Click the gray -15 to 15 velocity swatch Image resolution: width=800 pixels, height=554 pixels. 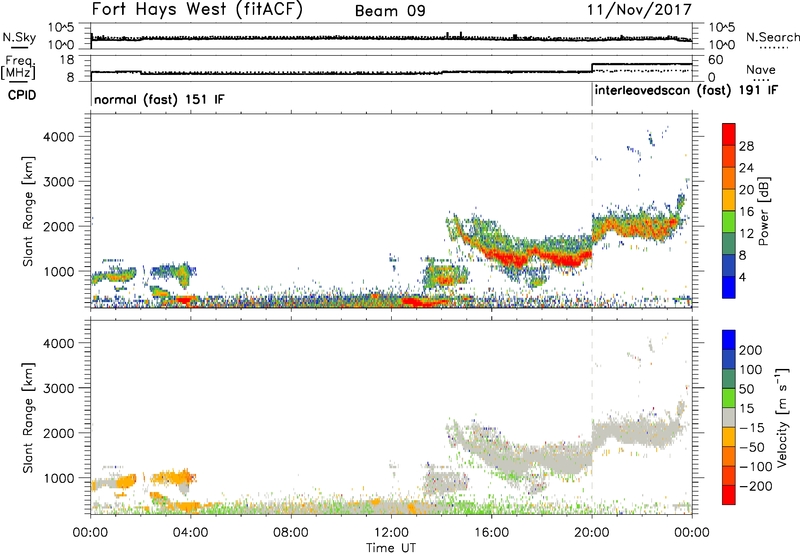[729, 417]
